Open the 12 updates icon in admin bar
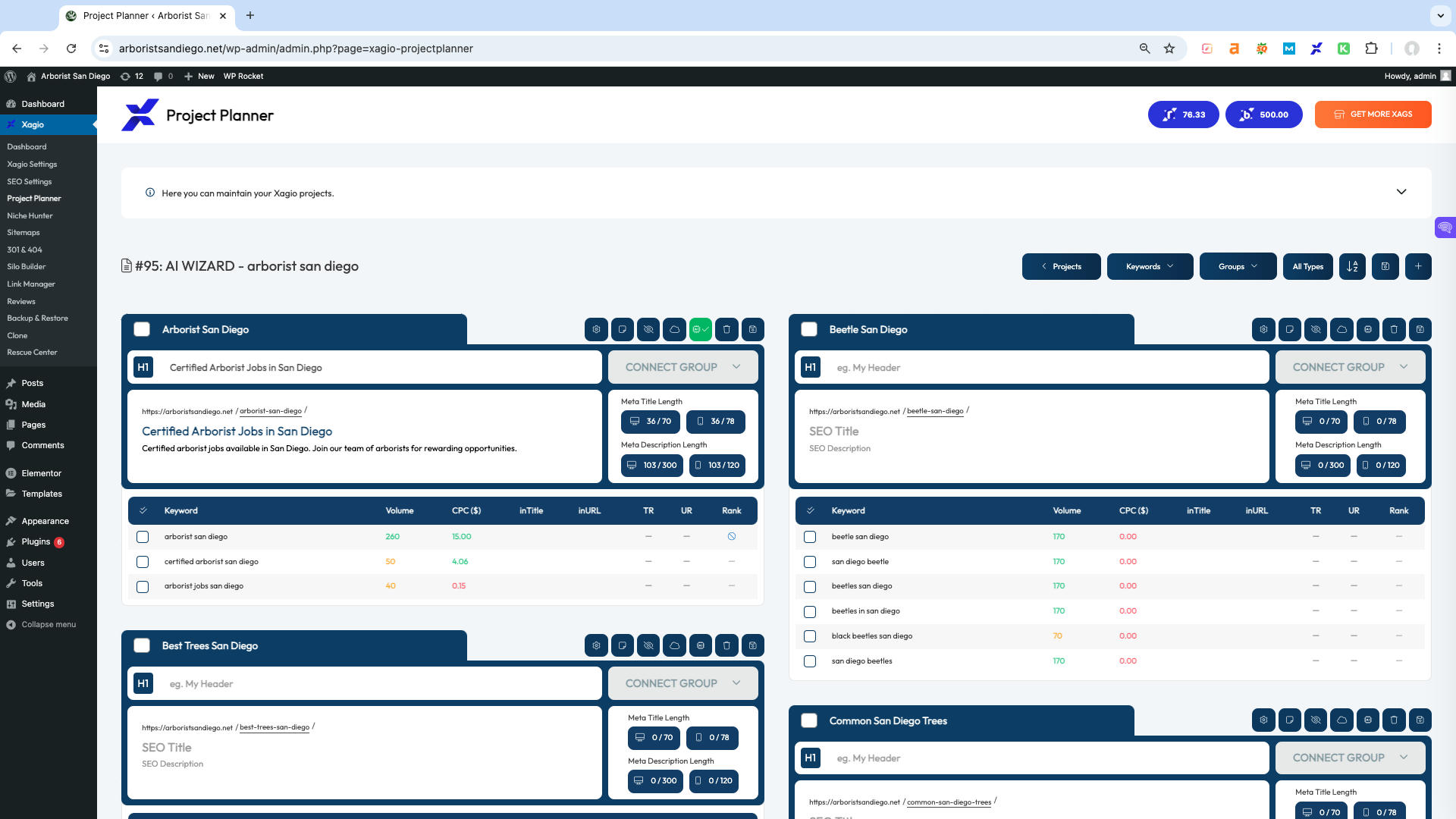This screenshot has height=819, width=1456. [x=132, y=76]
